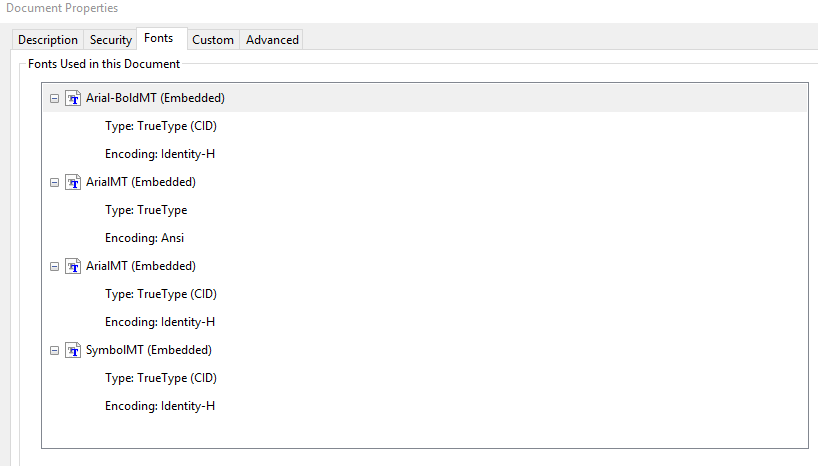Image resolution: width=818 pixels, height=466 pixels.
Task: Select 'Encoding: Identity-H' under SymbolMT
Action: (x=160, y=406)
